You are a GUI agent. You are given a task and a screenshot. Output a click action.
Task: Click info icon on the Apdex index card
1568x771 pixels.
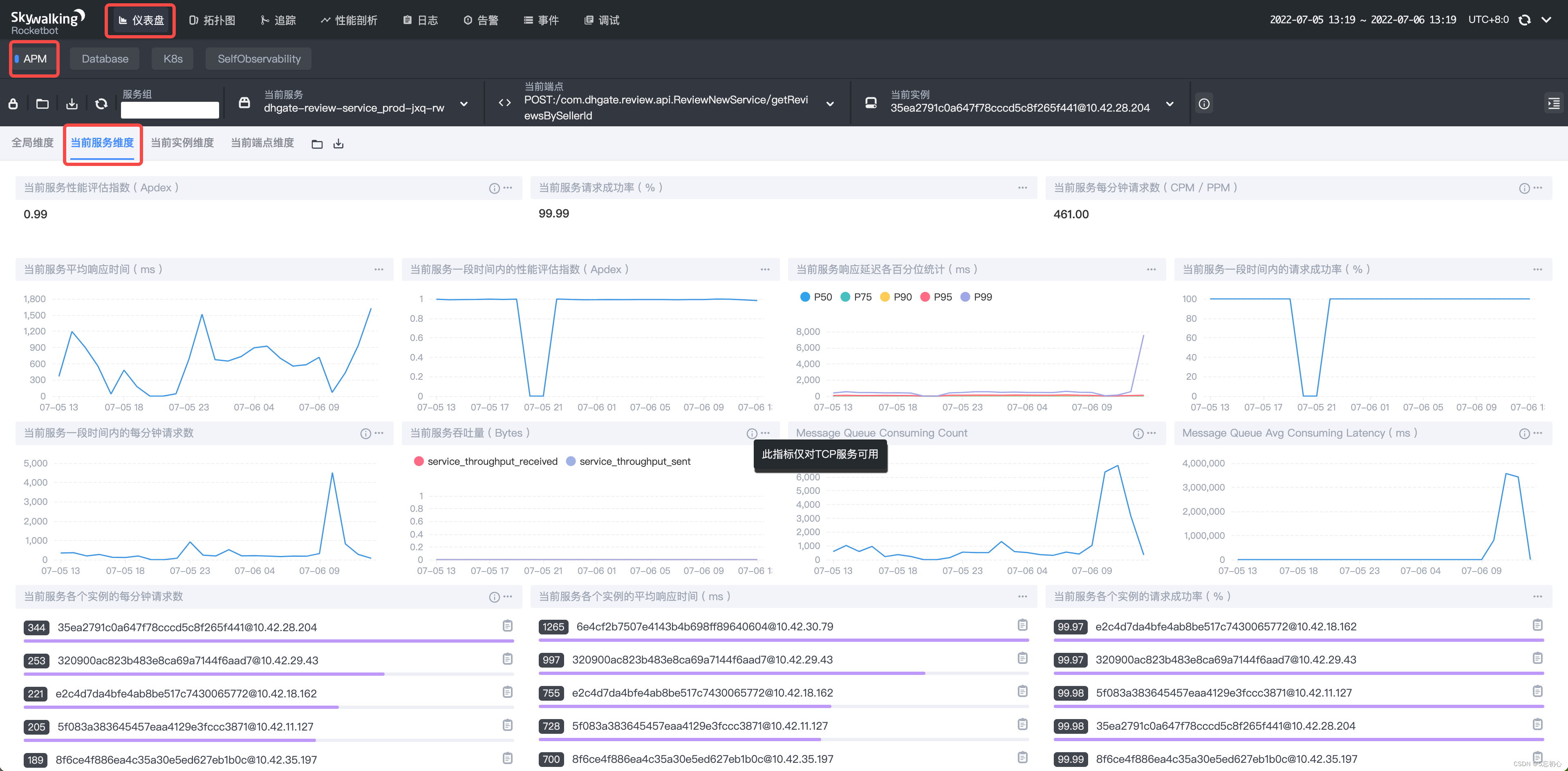click(494, 188)
